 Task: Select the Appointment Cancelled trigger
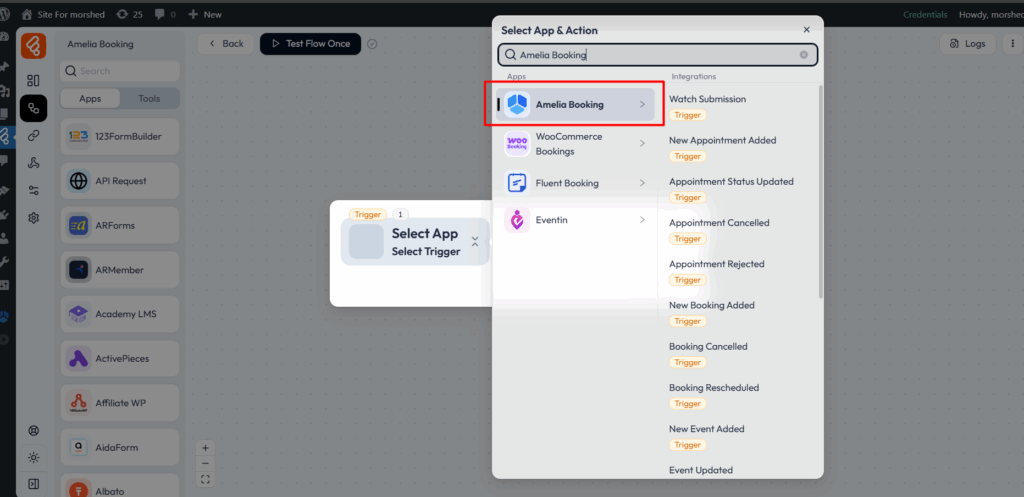click(719, 223)
